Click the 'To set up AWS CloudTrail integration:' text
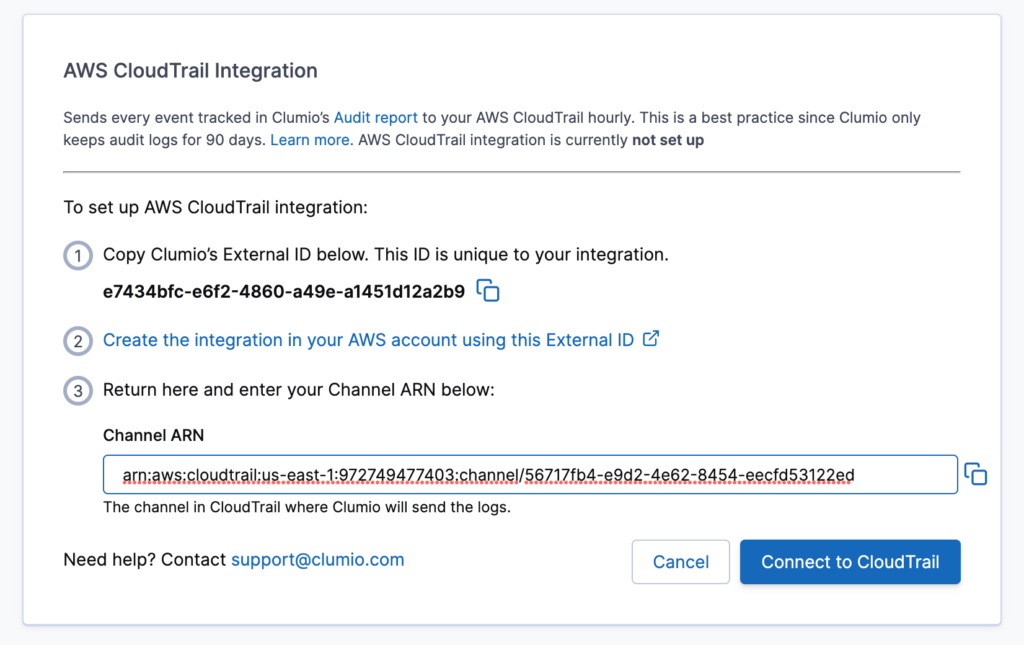1024x645 pixels. point(216,207)
